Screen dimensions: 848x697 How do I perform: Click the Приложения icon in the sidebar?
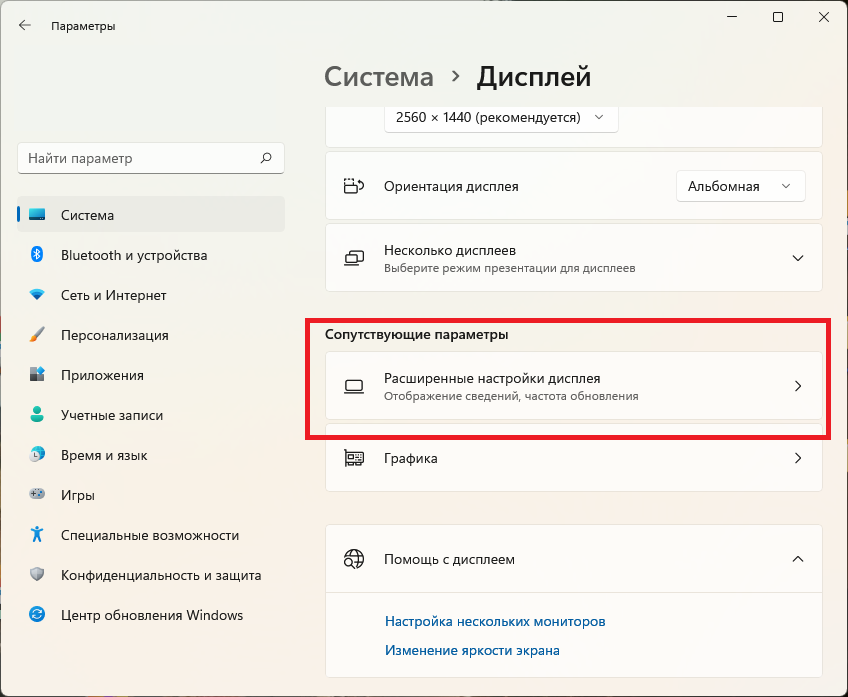coord(37,375)
